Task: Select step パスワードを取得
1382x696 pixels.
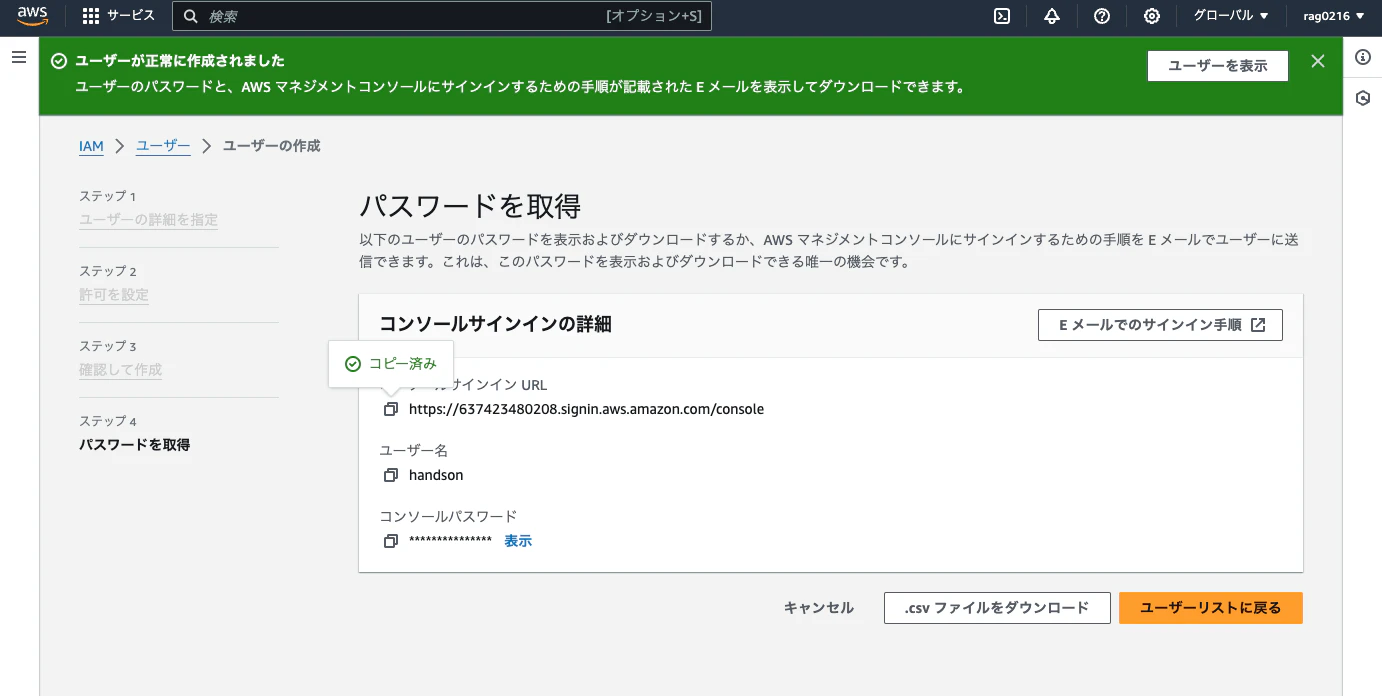Action: 135,445
